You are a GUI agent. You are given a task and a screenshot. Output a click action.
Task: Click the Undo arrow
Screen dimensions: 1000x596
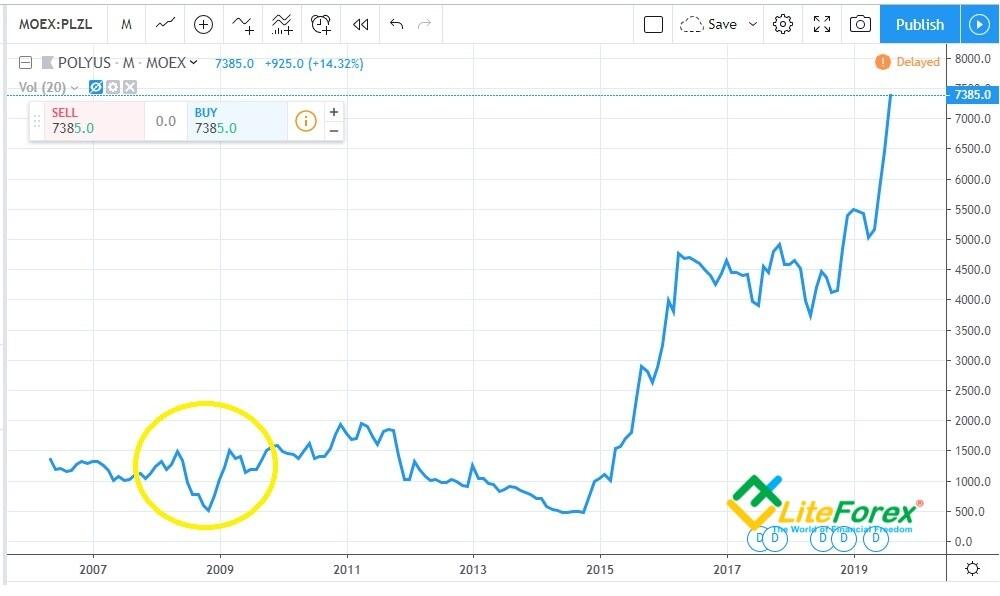click(x=397, y=24)
